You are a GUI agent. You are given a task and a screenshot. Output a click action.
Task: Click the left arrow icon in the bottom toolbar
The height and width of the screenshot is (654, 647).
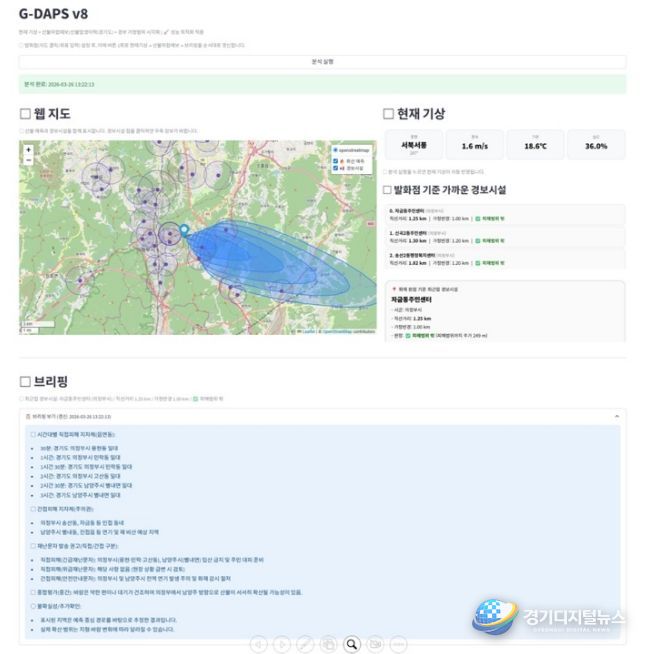[258, 644]
